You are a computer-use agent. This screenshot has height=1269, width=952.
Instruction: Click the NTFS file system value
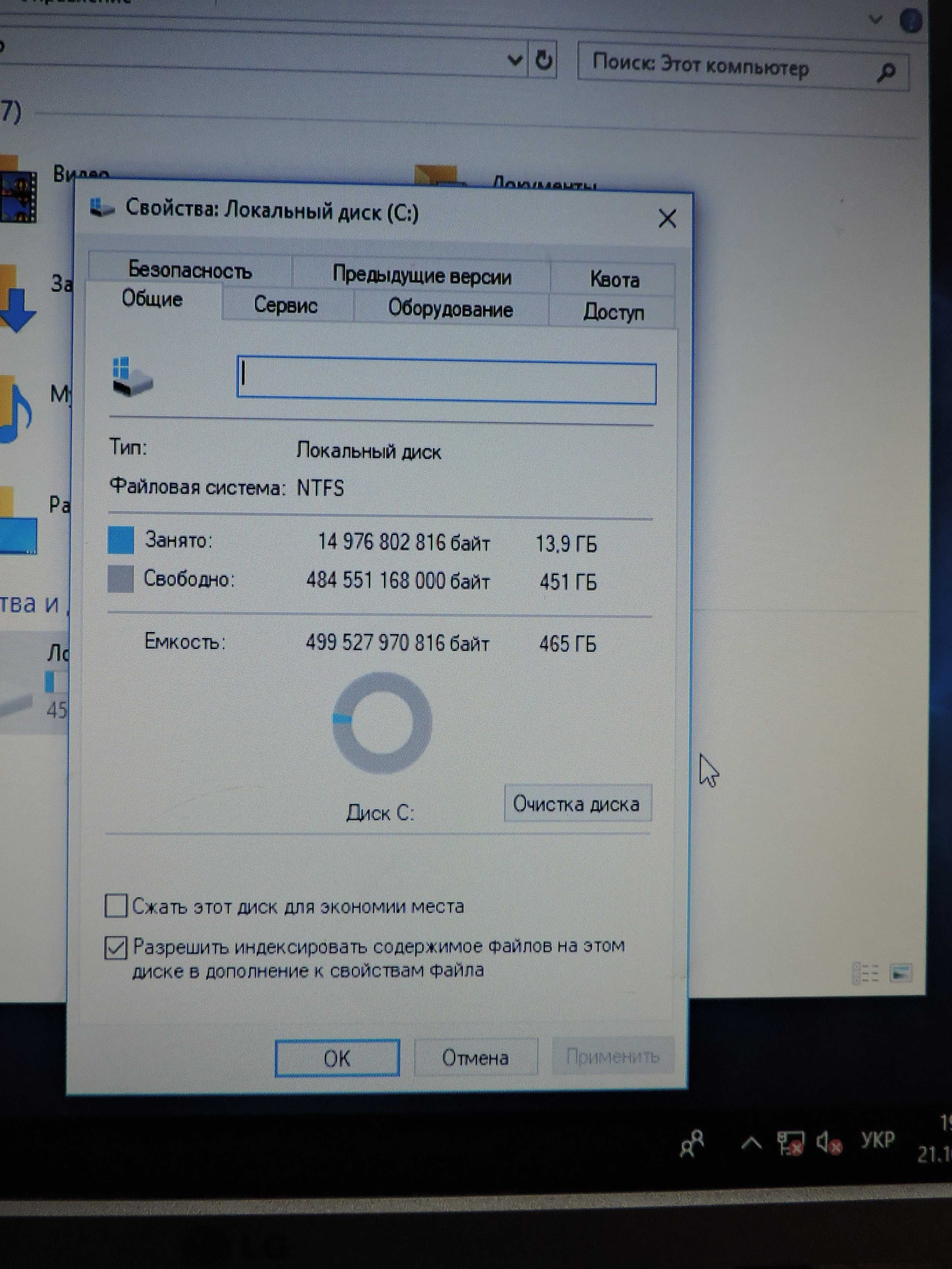320,488
